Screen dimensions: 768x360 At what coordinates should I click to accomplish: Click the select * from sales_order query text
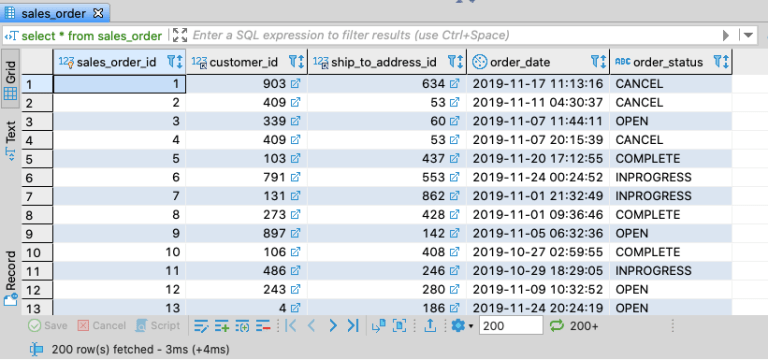pos(92,36)
